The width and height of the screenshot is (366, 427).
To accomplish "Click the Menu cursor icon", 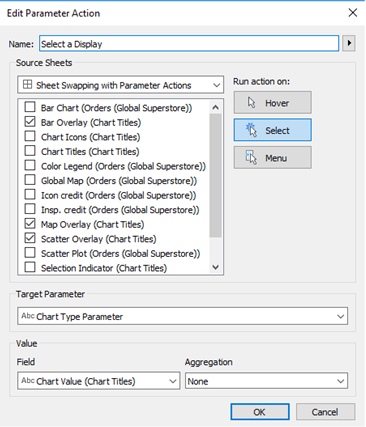I will [251, 158].
